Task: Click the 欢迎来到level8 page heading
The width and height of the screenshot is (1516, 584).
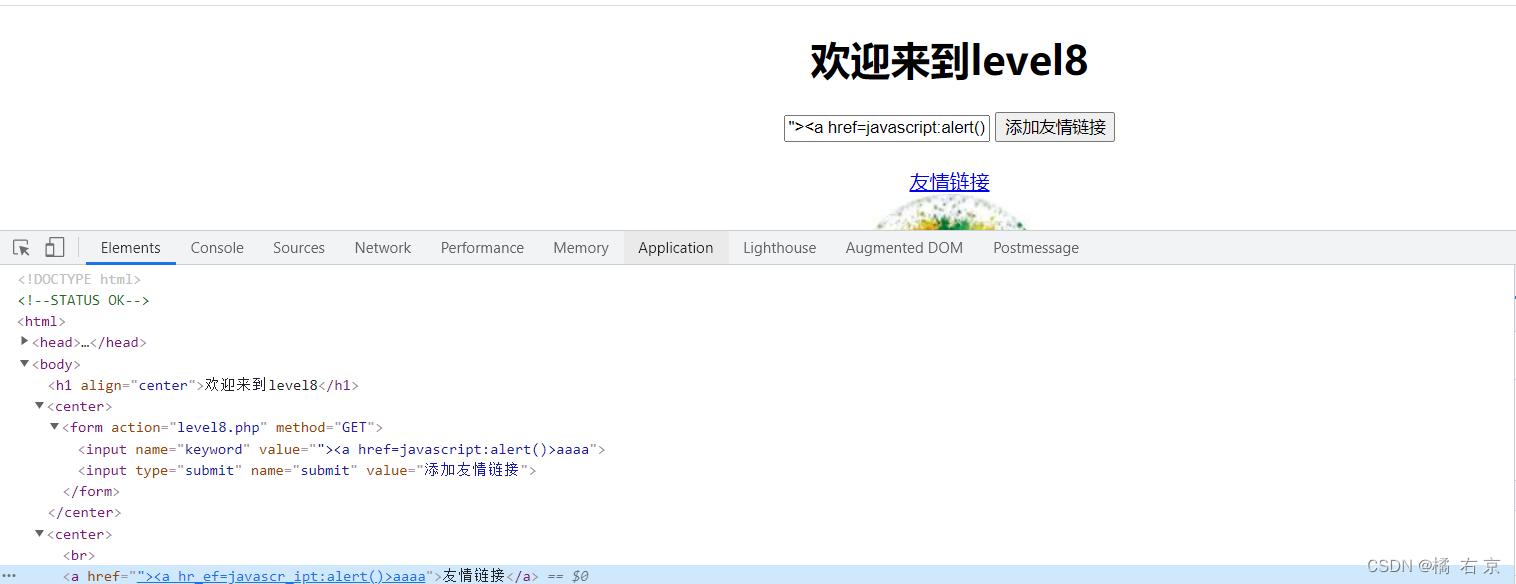Action: tap(949, 61)
